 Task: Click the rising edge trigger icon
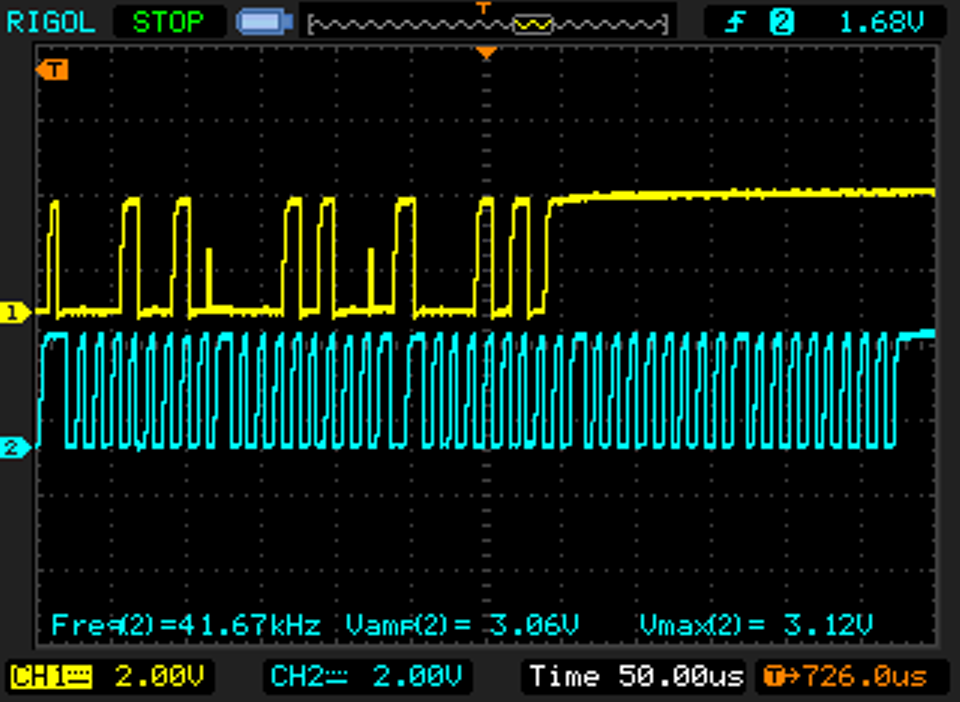[x=735, y=23]
